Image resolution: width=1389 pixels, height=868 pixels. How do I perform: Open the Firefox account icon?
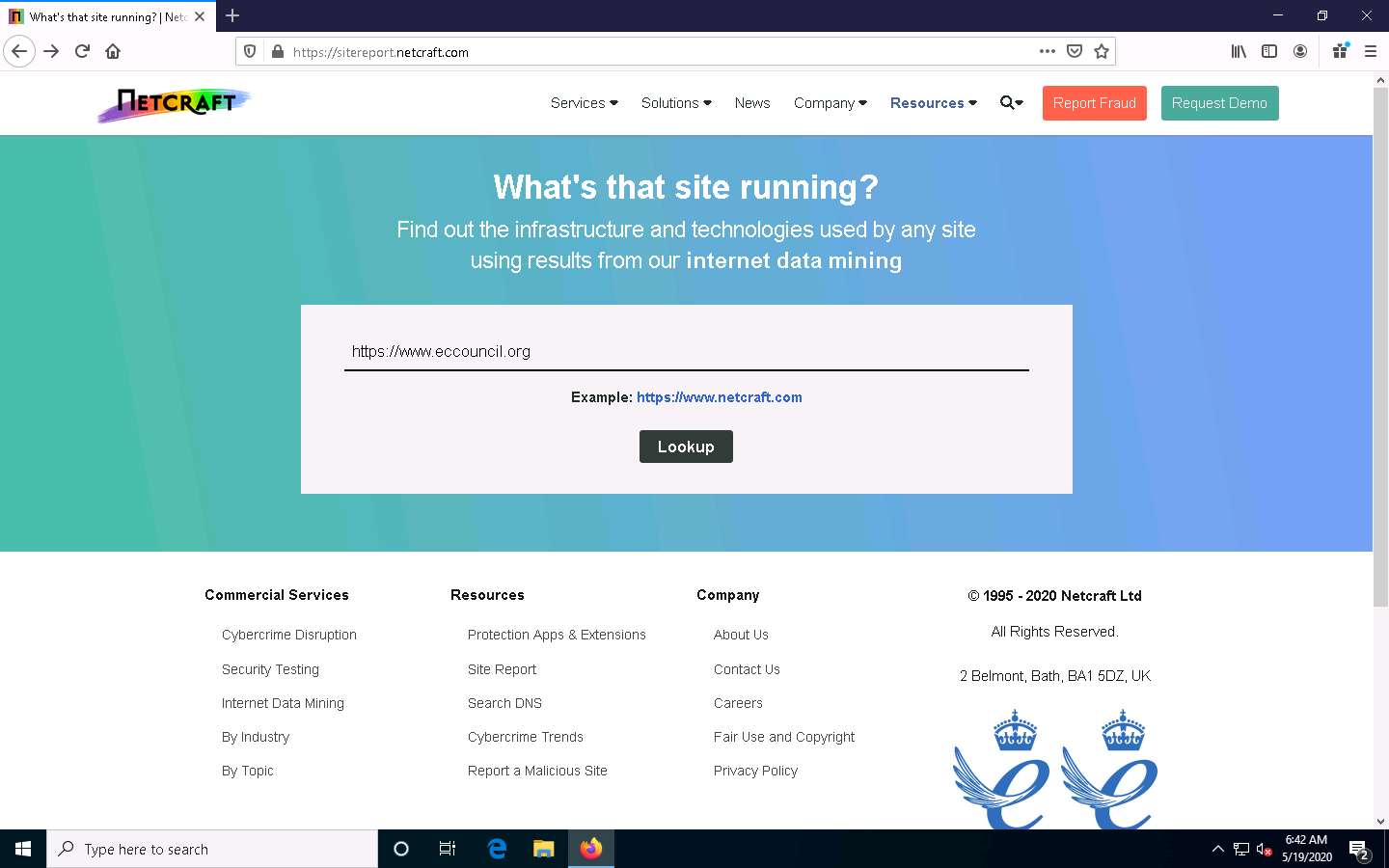click(1300, 51)
